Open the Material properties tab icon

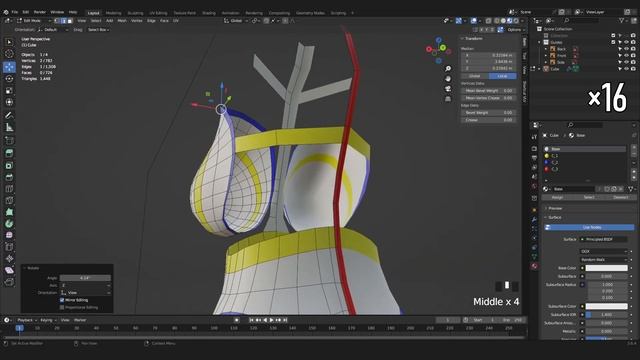pos(534,266)
